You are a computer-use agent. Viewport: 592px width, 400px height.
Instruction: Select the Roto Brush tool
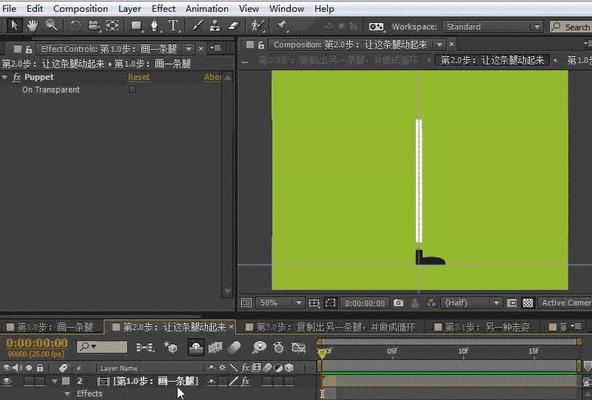257,26
